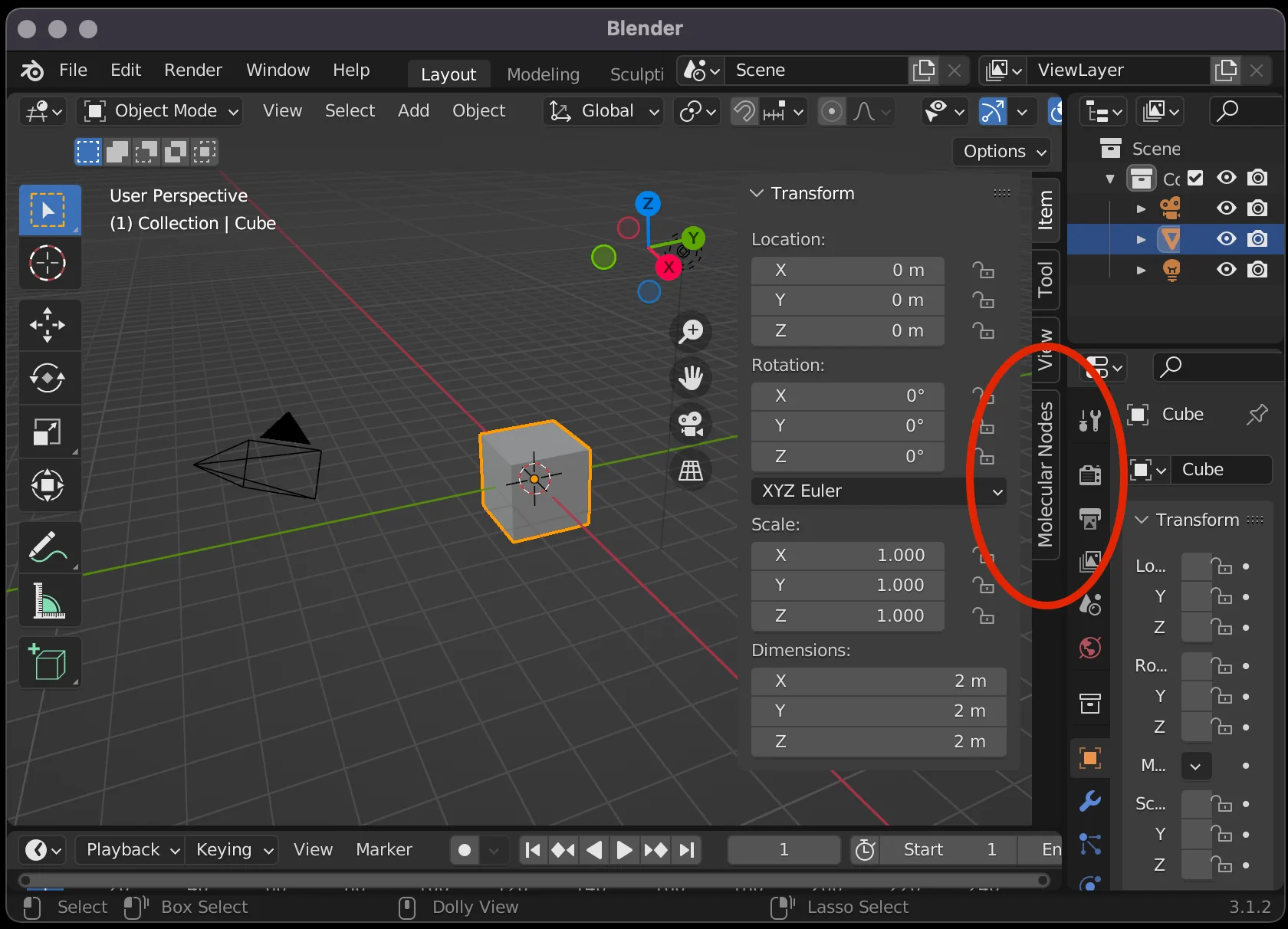
Task: Select the combined Transform tool
Action: coord(49,485)
